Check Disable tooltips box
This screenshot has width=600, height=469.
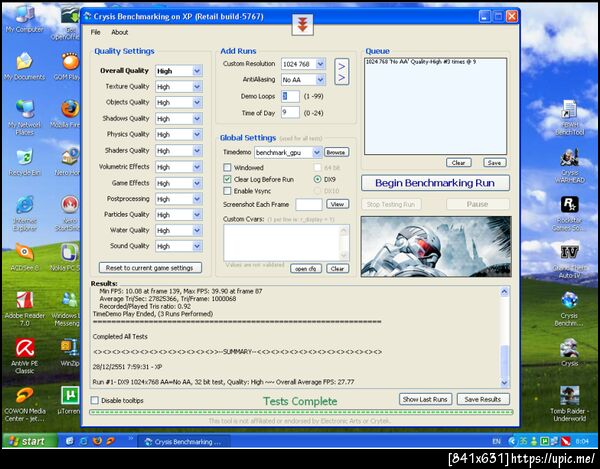[x=95, y=401]
